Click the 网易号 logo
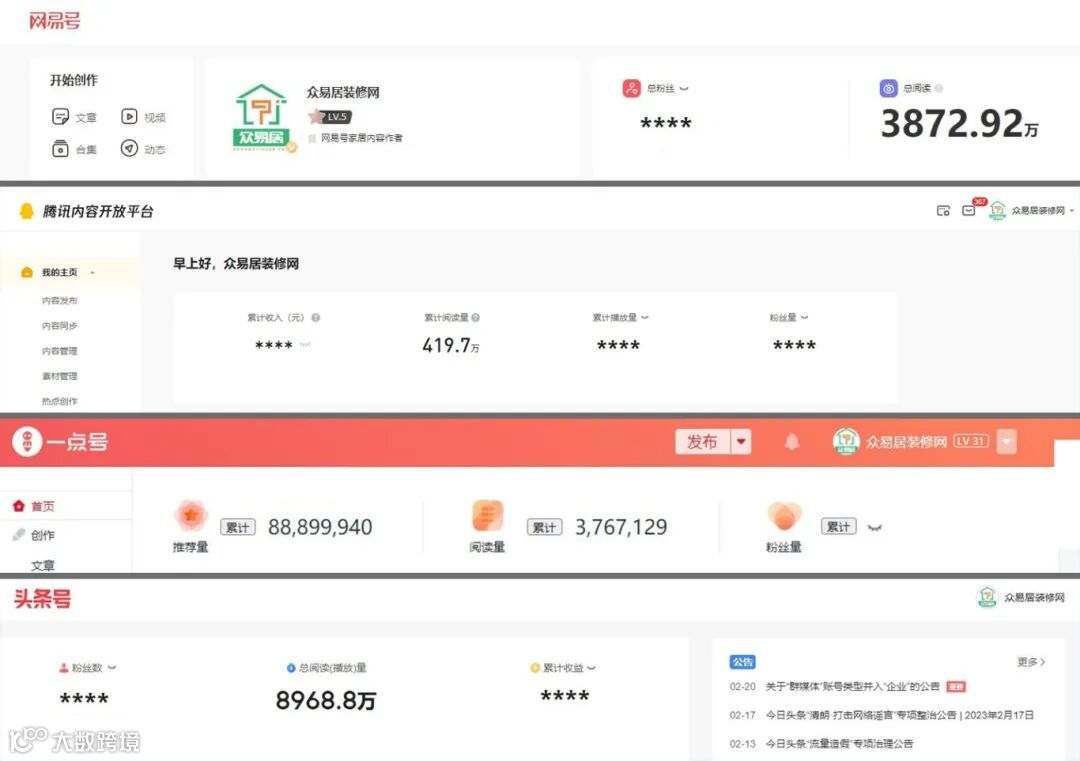This screenshot has width=1080, height=761. [x=54, y=21]
